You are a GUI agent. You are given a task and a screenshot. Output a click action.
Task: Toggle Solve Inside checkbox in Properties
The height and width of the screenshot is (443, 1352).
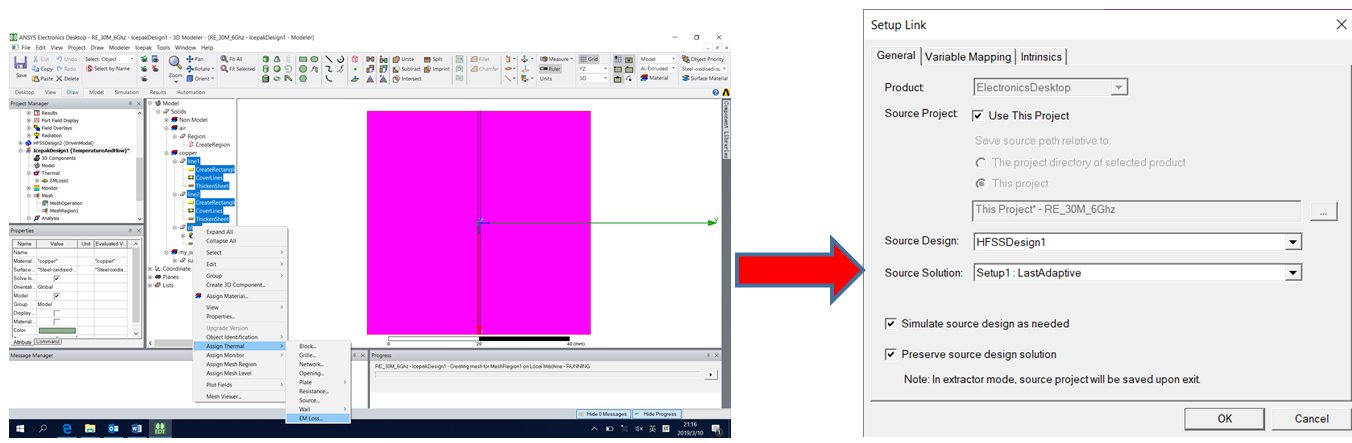[x=56, y=279]
